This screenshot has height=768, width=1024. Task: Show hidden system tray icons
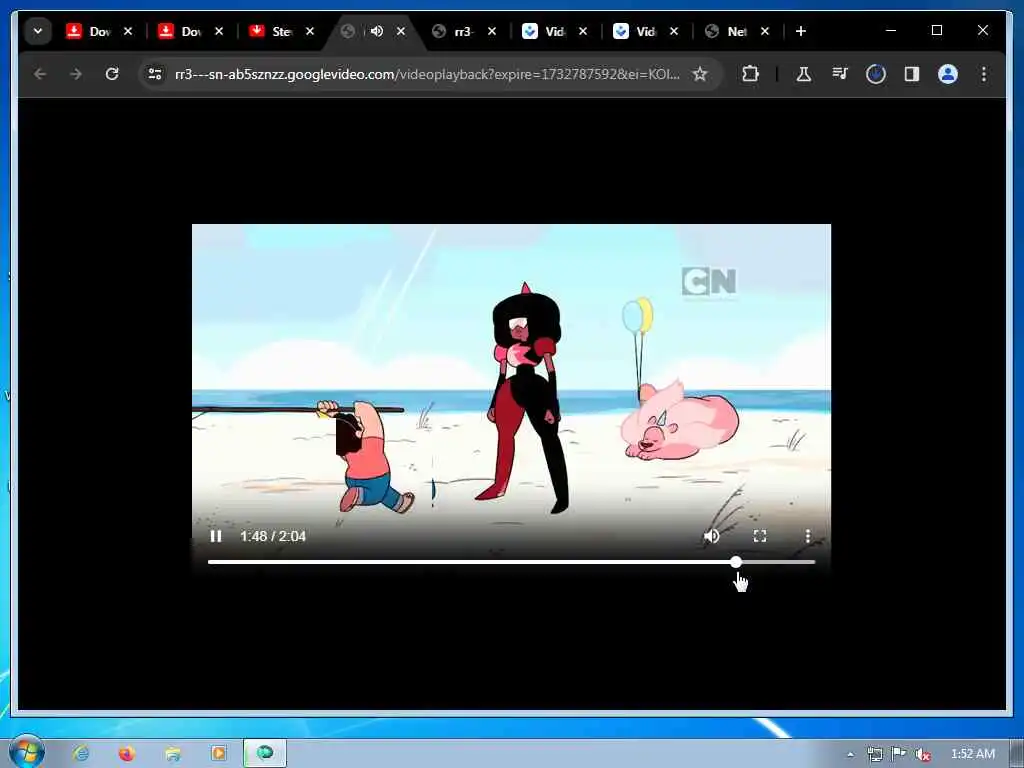coord(850,754)
